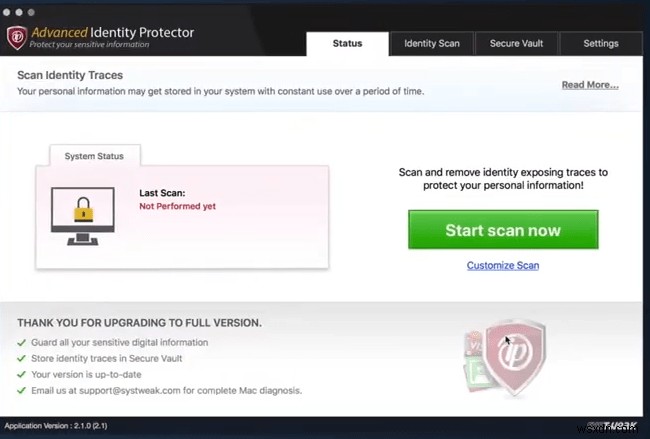Minimize the application window
This screenshot has width=650, height=439.
(19, 14)
